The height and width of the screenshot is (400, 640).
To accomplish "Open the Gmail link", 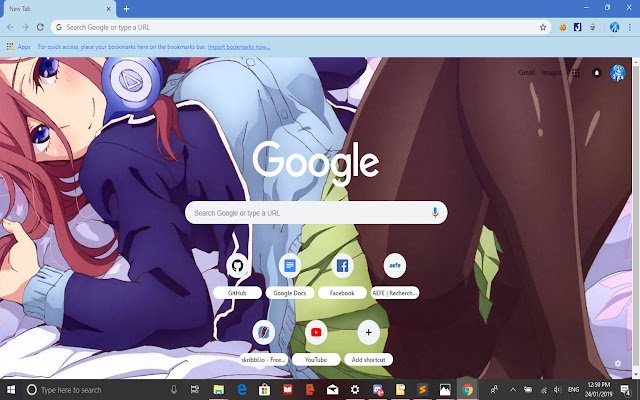I will [x=527, y=73].
